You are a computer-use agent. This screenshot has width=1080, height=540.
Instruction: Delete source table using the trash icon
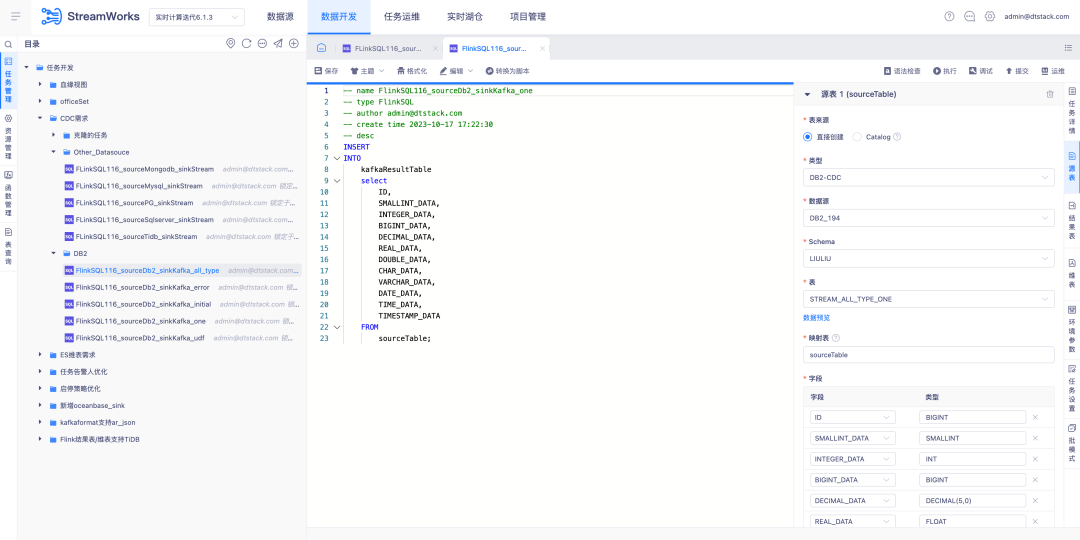1050,94
